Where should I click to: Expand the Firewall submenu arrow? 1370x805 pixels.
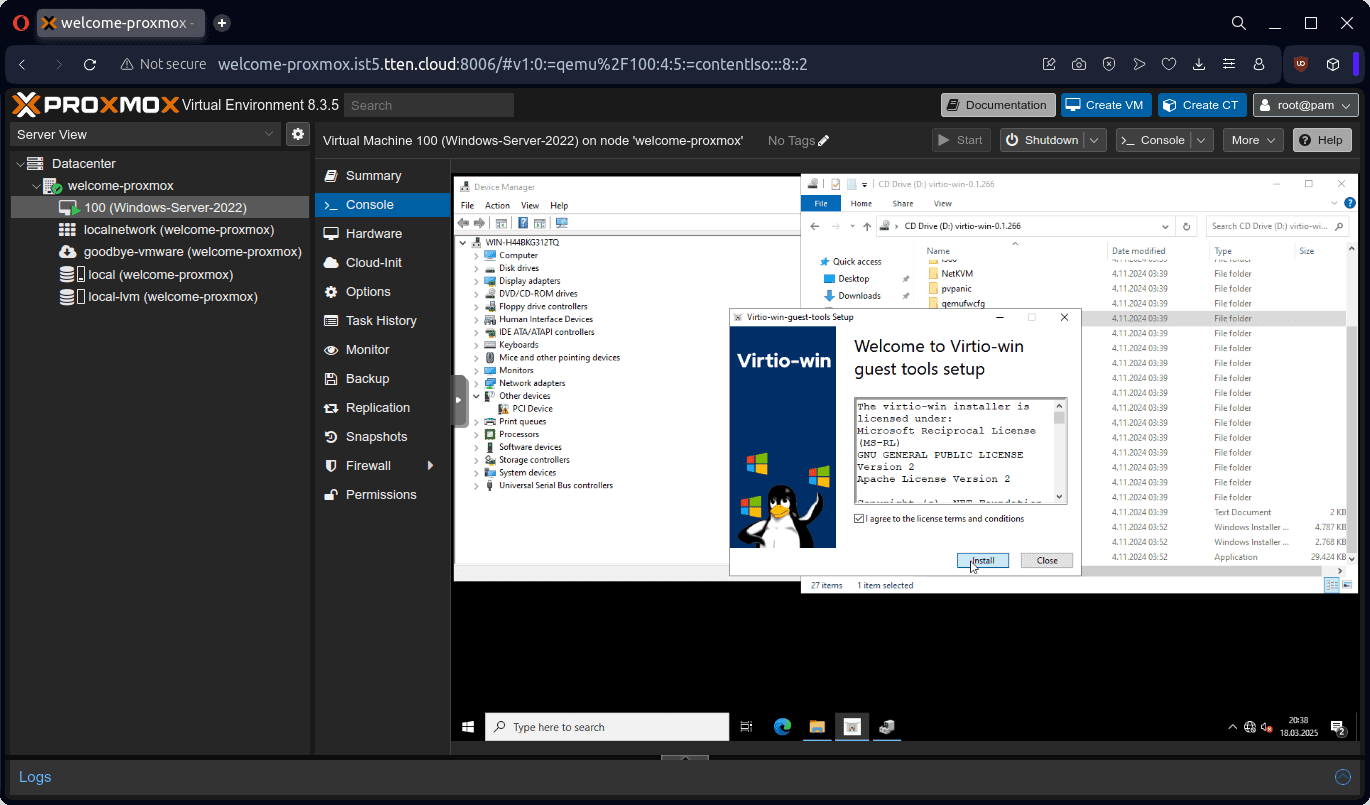431,466
